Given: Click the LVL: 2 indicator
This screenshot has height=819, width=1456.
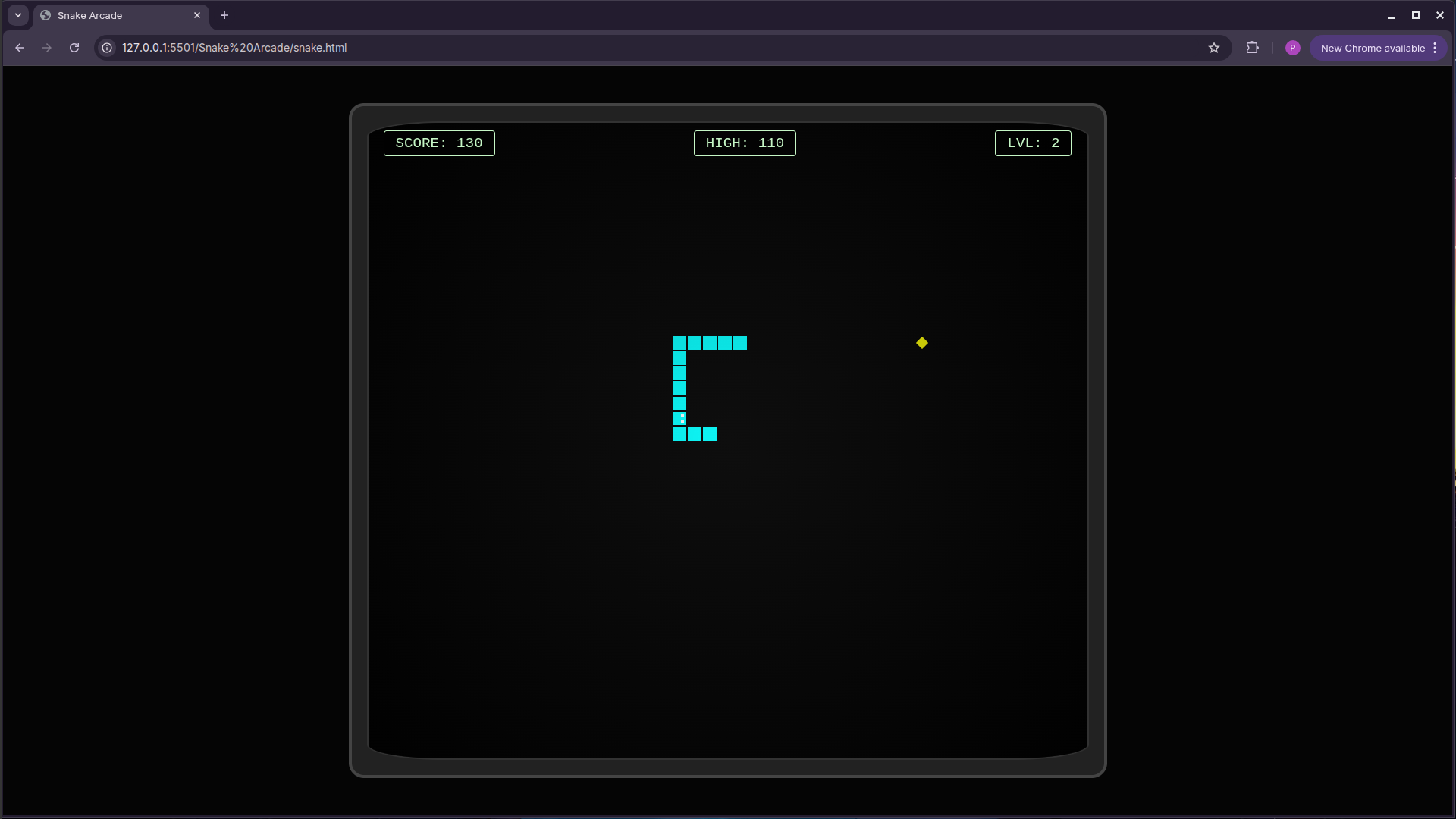Looking at the screenshot, I should [1033, 143].
